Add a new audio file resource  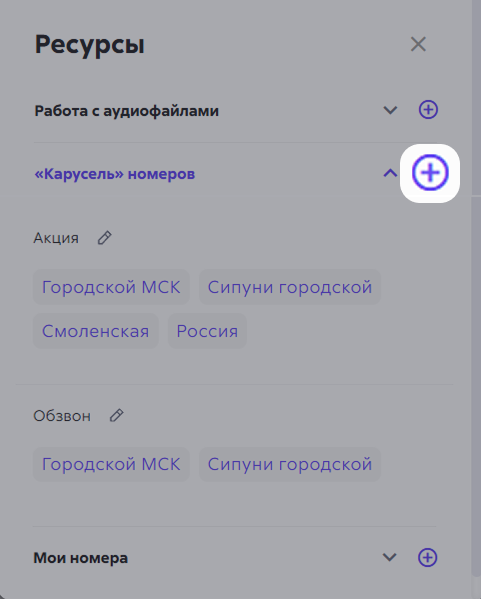point(428,110)
